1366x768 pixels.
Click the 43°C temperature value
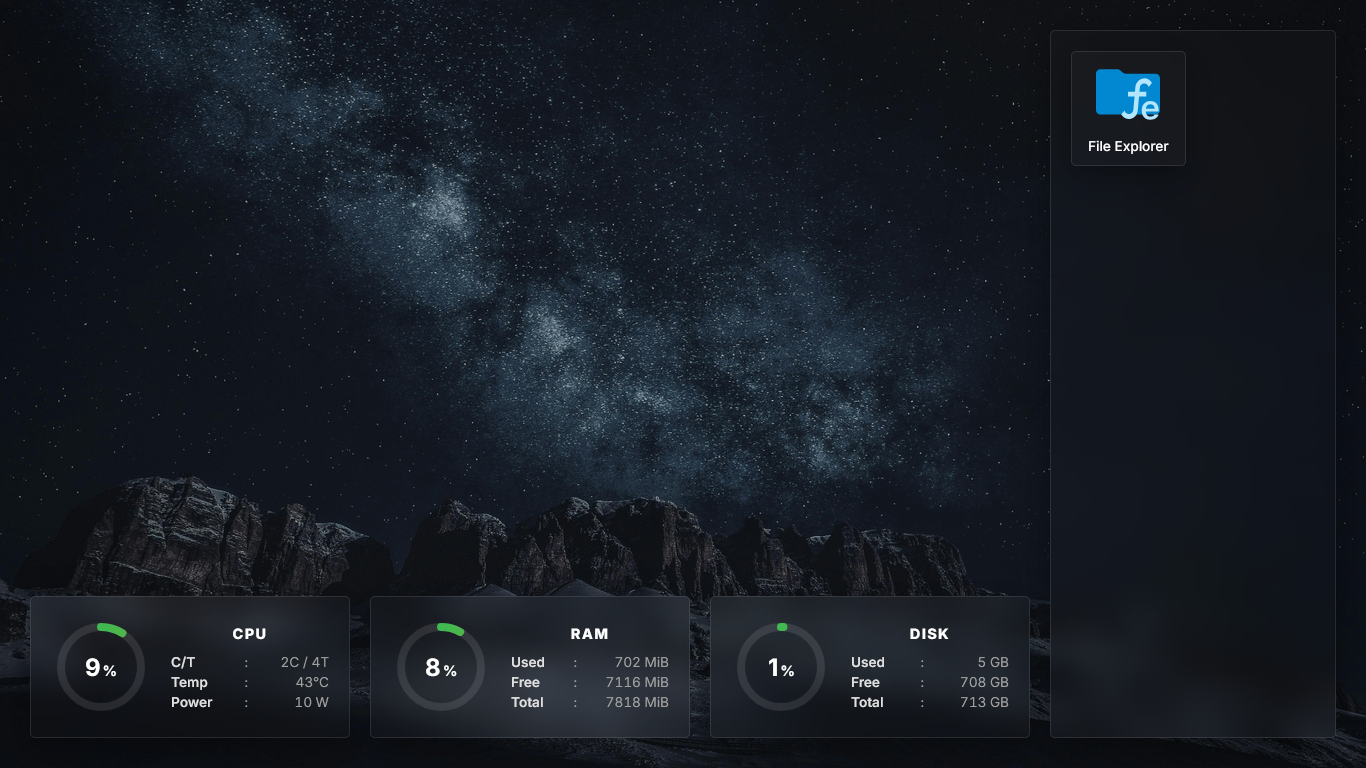pyautogui.click(x=312, y=682)
